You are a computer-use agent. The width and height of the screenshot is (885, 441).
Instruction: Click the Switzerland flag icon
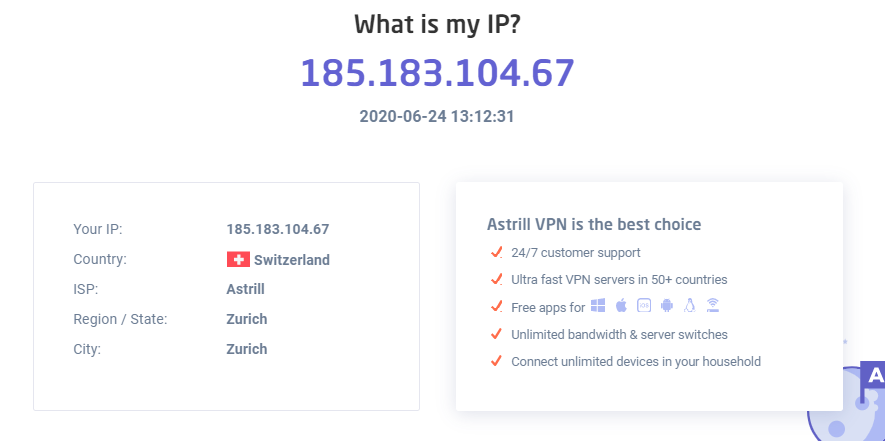pos(238,260)
